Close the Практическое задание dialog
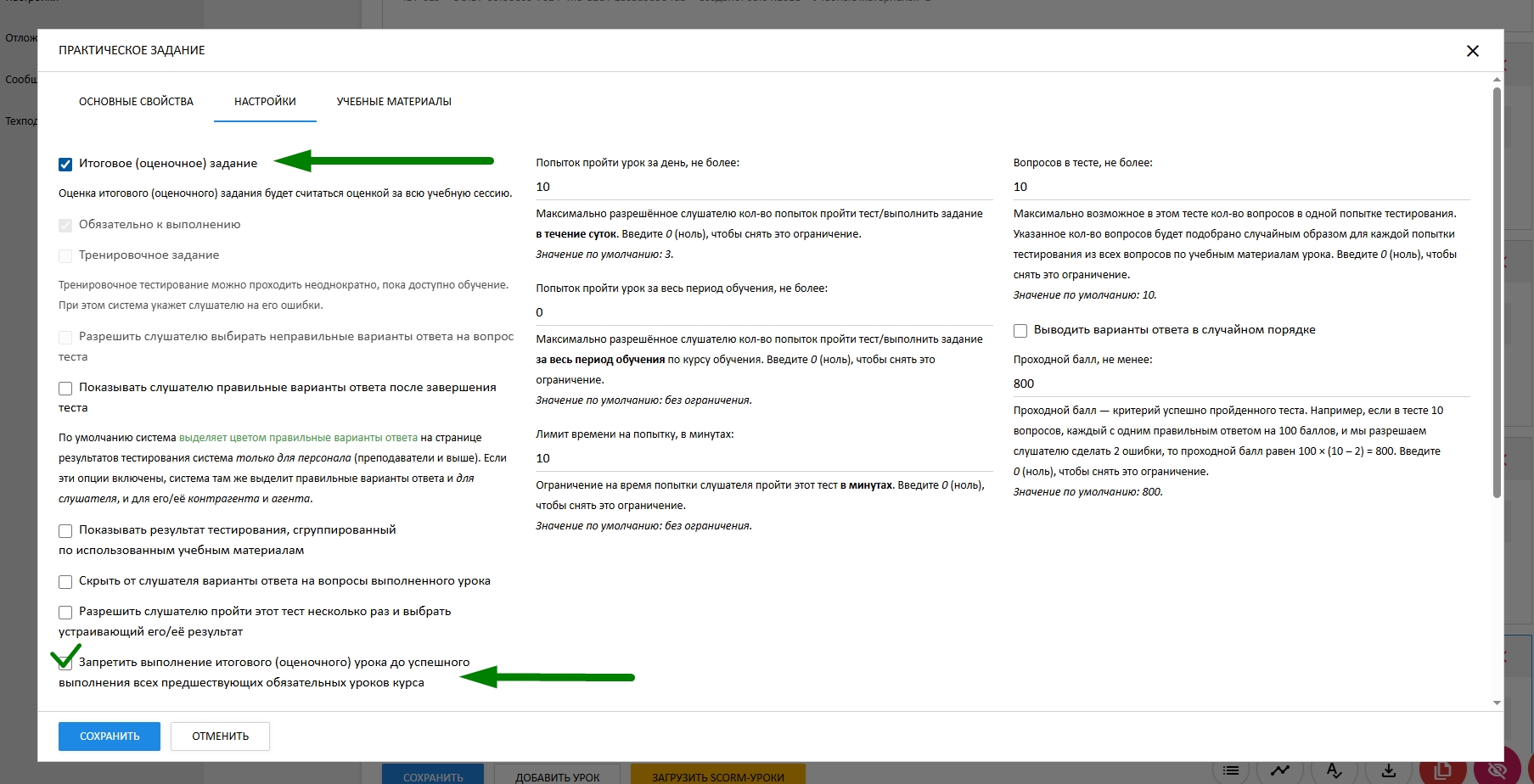 tap(1472, 51)
